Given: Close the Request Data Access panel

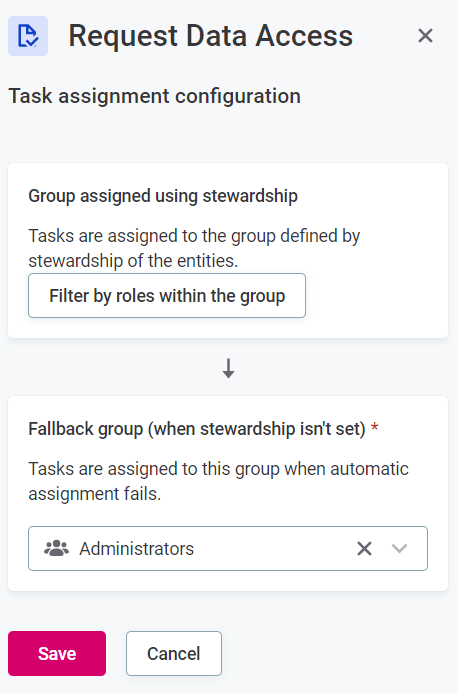Looking at the screenshot, I should point(425,36).
